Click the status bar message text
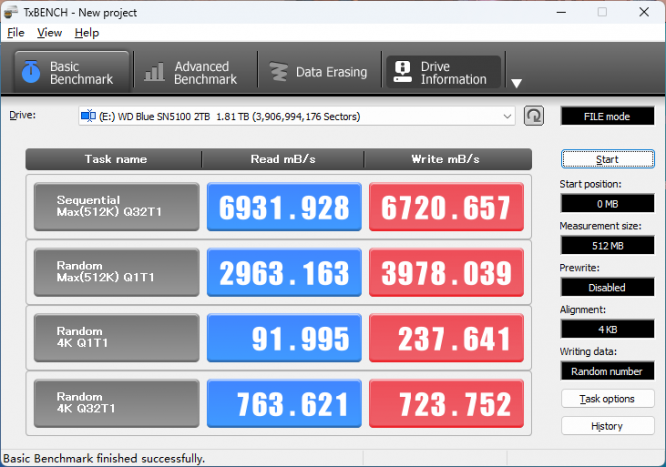This screenshot has width=666, height=467. click(x=104, y=459)
